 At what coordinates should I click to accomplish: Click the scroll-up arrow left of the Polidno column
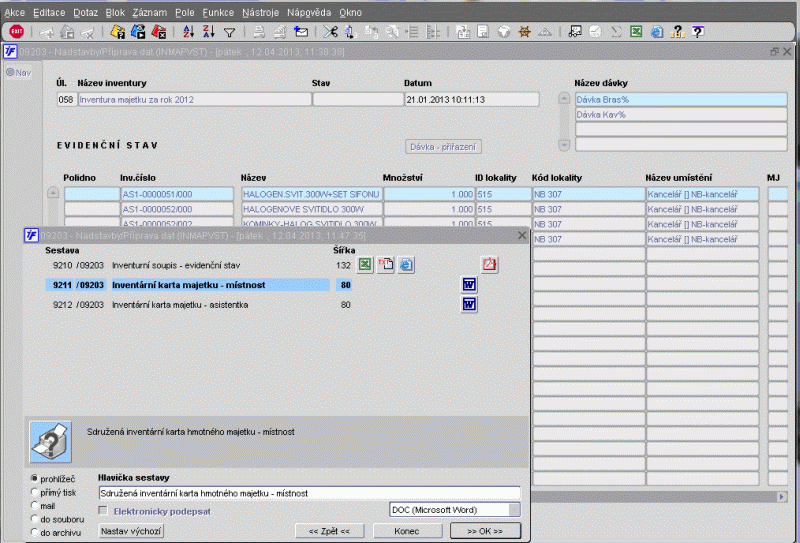pos(53,193)
